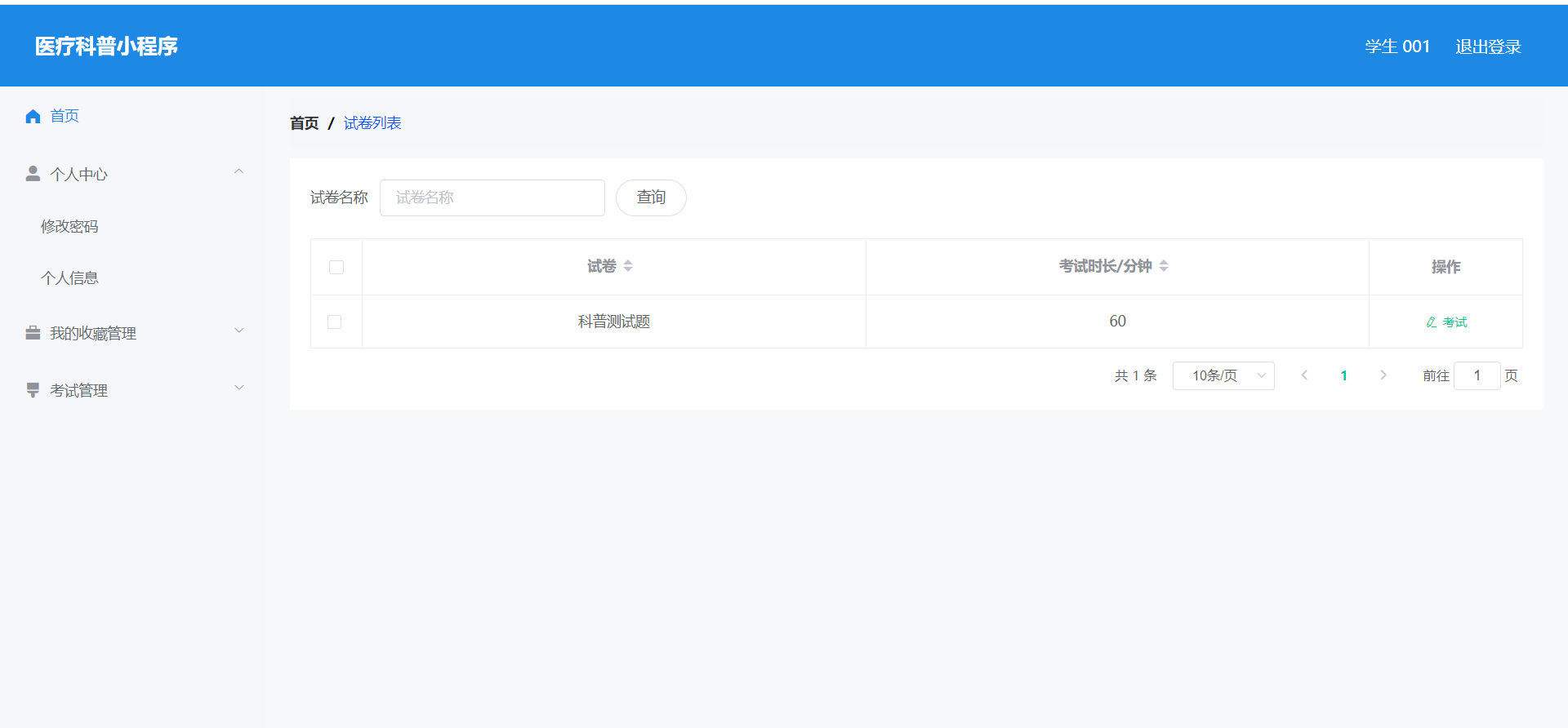1568x728 pixels.
Task: Sort by 考试时长/分钟 column arrows
Action: [x=1164, y=266]
